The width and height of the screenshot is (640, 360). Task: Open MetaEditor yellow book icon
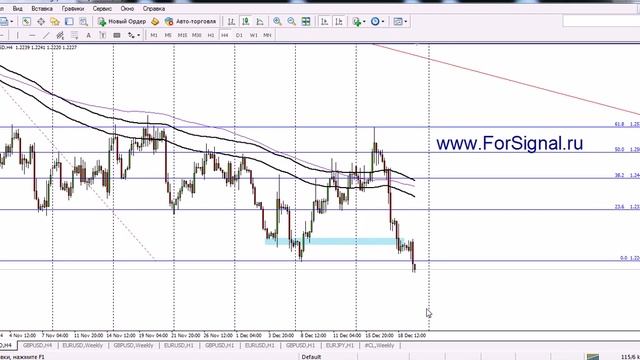pos(155,22)
